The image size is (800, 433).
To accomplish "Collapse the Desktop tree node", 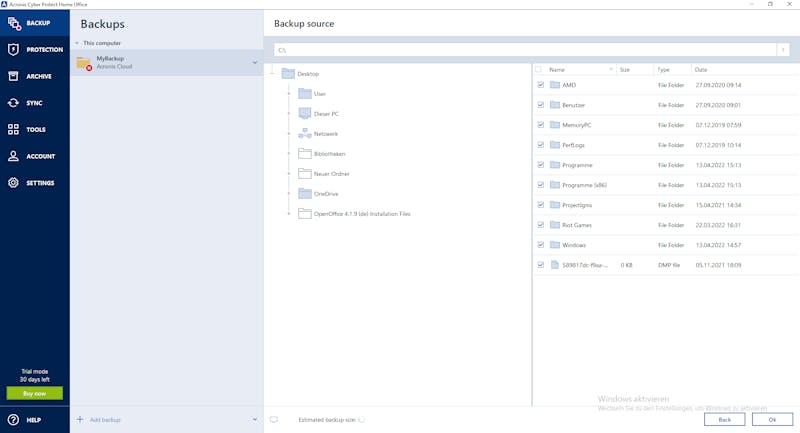I will click(x=272, y=73).
